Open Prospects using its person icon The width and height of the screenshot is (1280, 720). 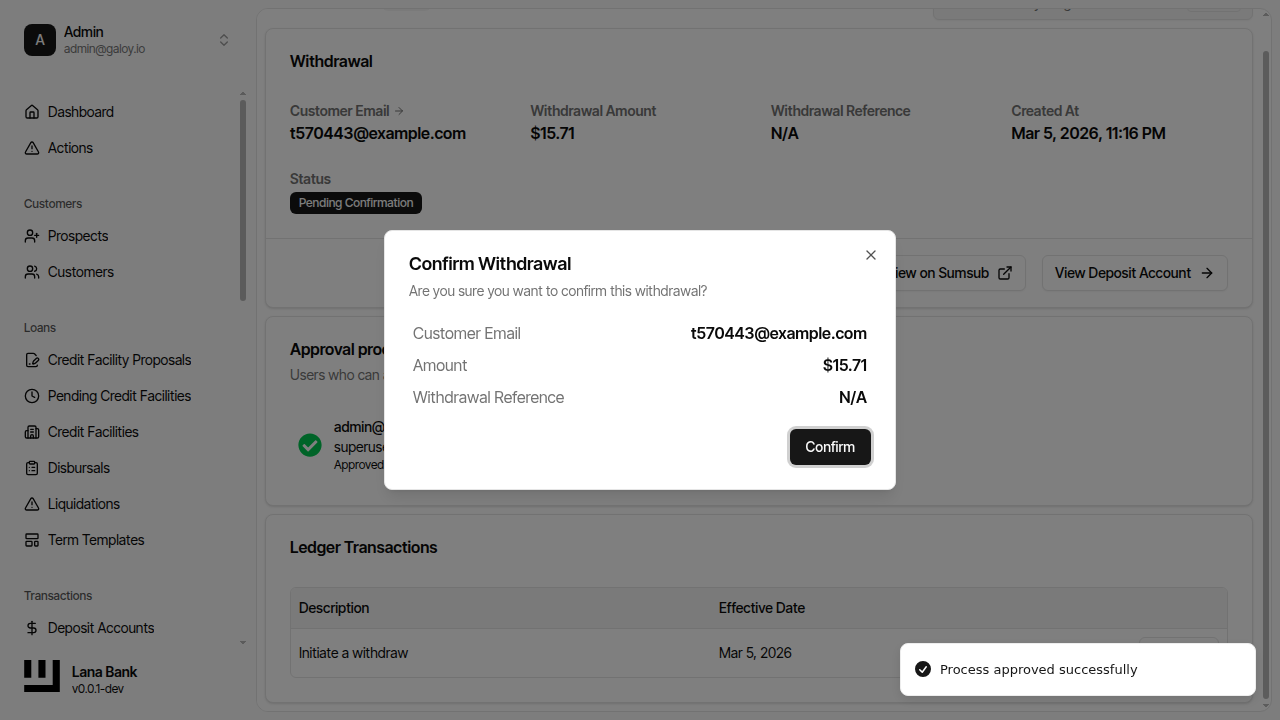point(32,236)
